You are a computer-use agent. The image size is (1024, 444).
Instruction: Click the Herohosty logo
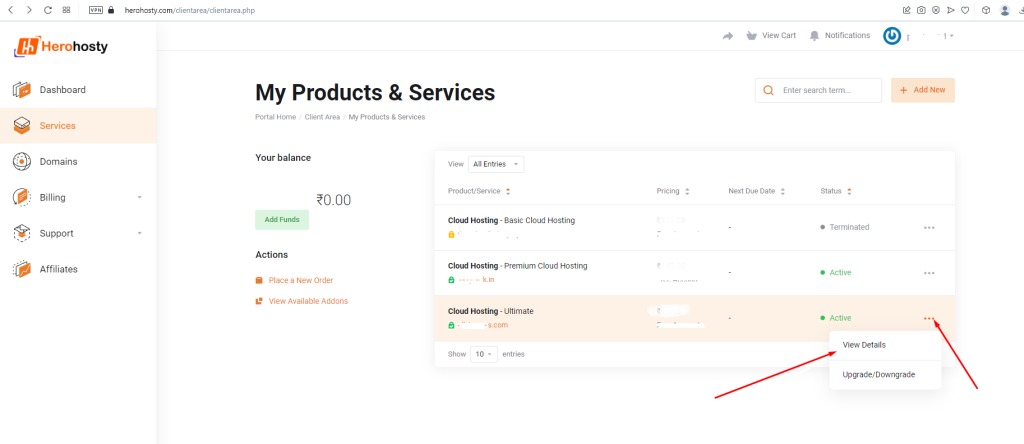click(61, 46)
